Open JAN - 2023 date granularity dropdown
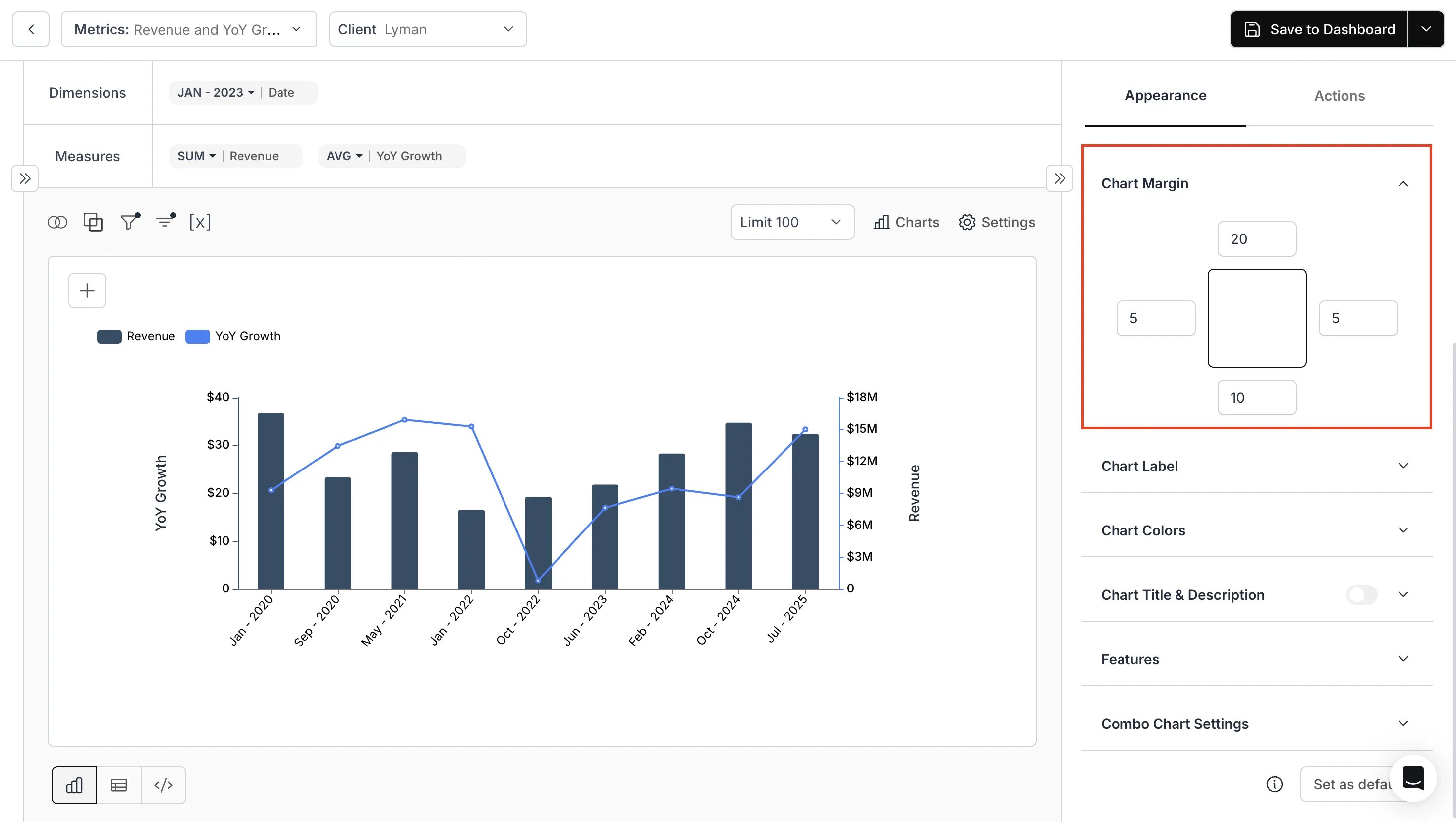The width and height of the screenshot is (1456, 822). coord(216,93)
